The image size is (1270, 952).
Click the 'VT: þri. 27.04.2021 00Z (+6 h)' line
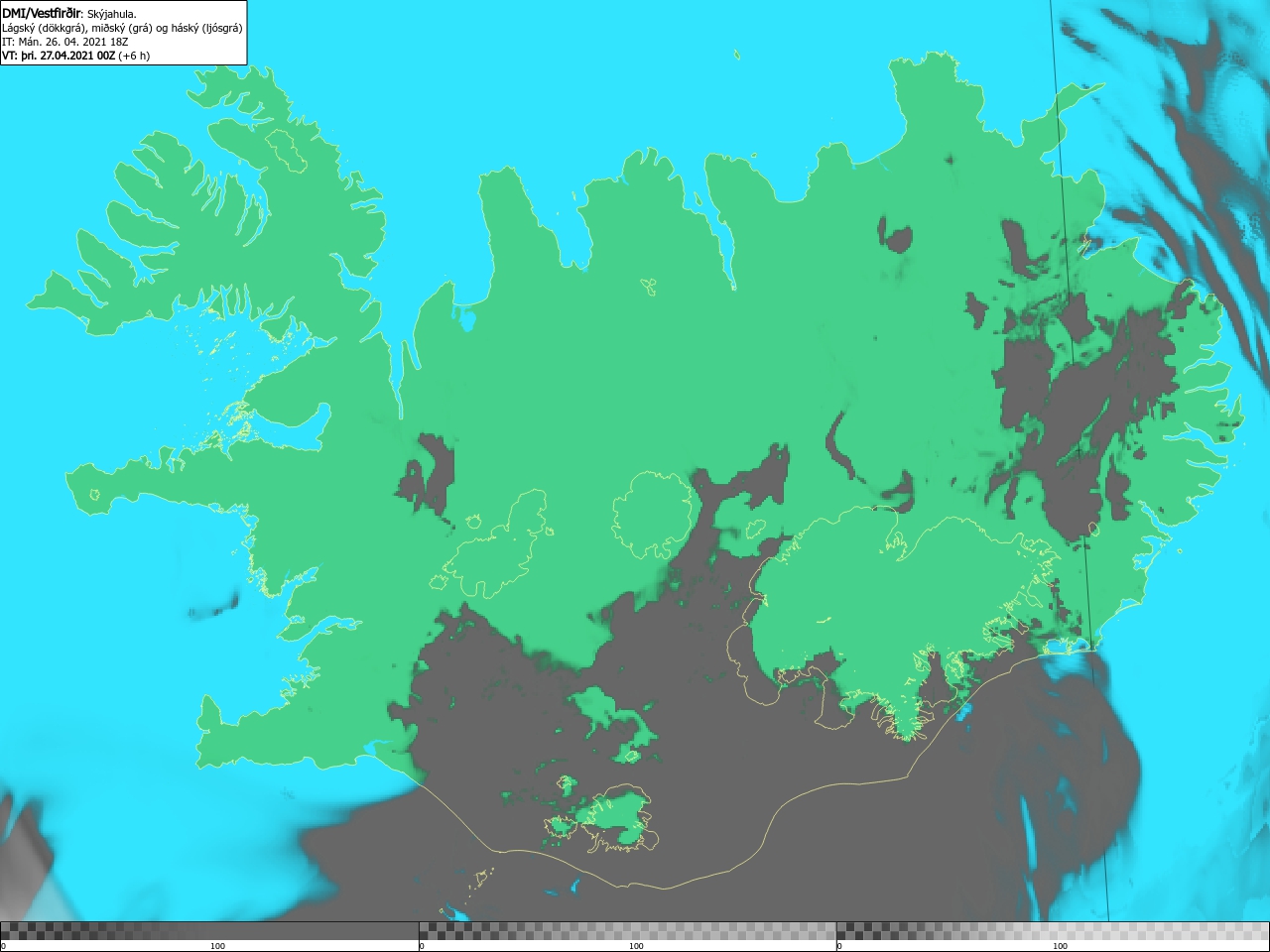[x=76, y=56]
